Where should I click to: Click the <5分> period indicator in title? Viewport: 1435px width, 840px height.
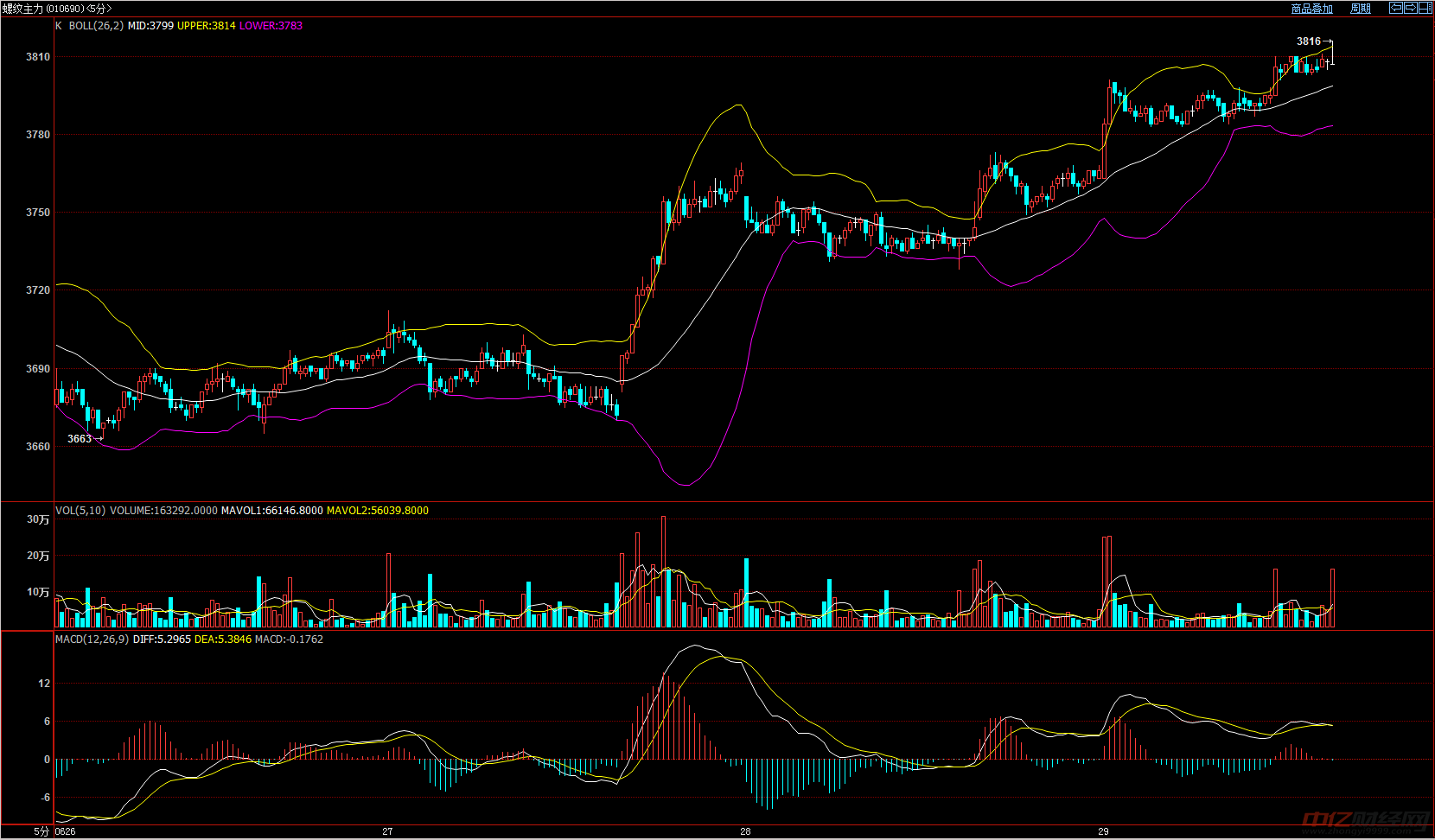99,9
